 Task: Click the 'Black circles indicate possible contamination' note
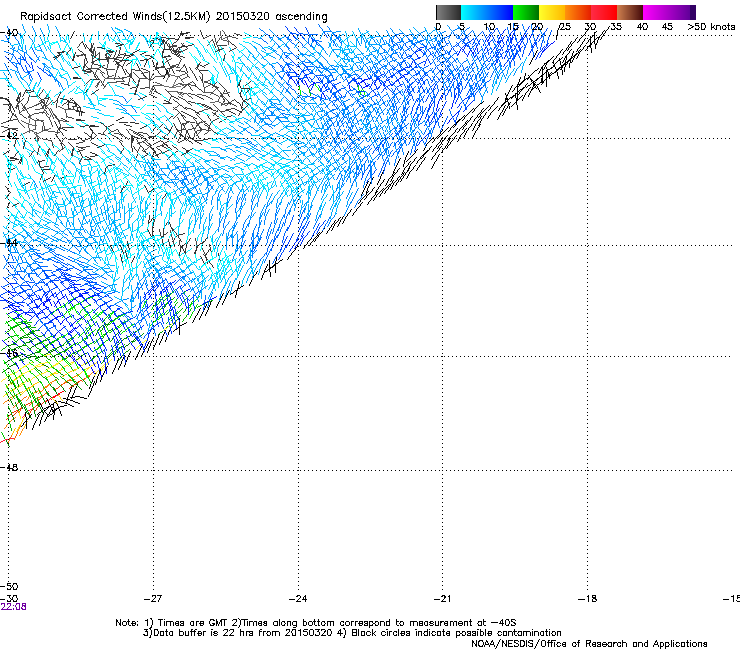(x=456, y=633)
